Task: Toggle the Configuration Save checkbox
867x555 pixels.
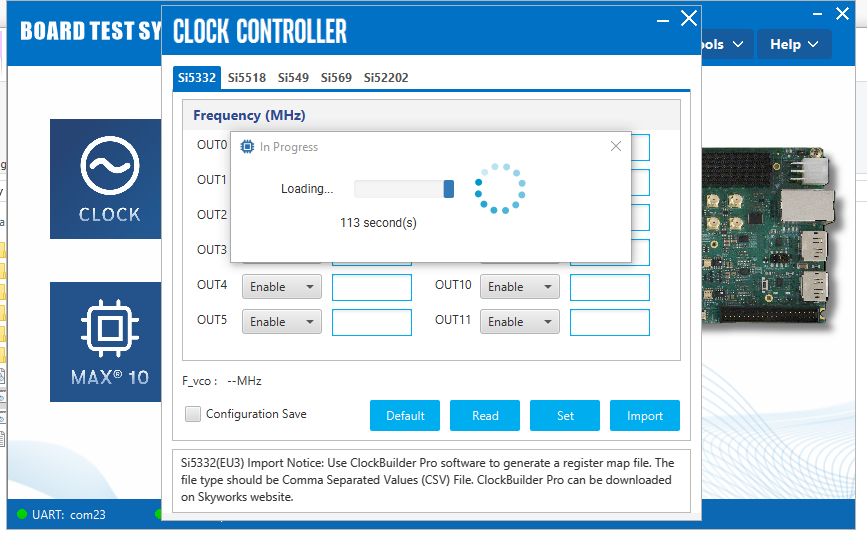Action: click(x=192, y=414)
